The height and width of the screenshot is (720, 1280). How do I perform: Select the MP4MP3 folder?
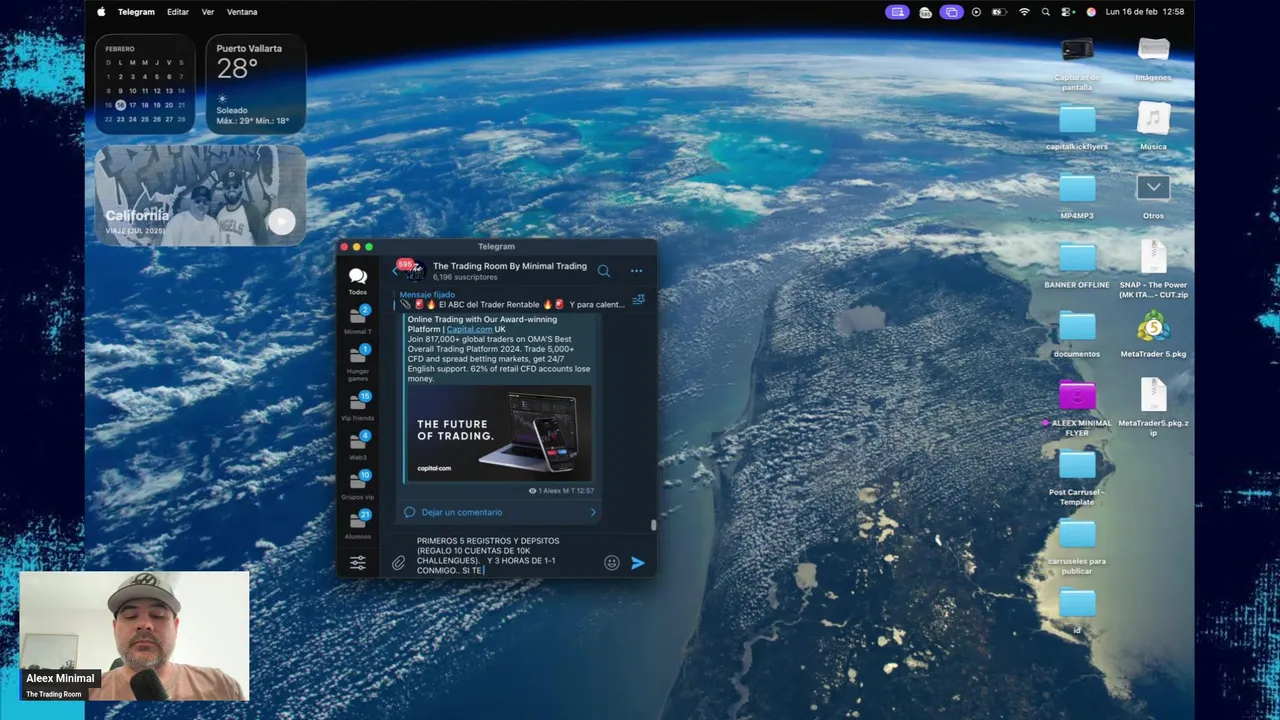tap(1077, 196)
